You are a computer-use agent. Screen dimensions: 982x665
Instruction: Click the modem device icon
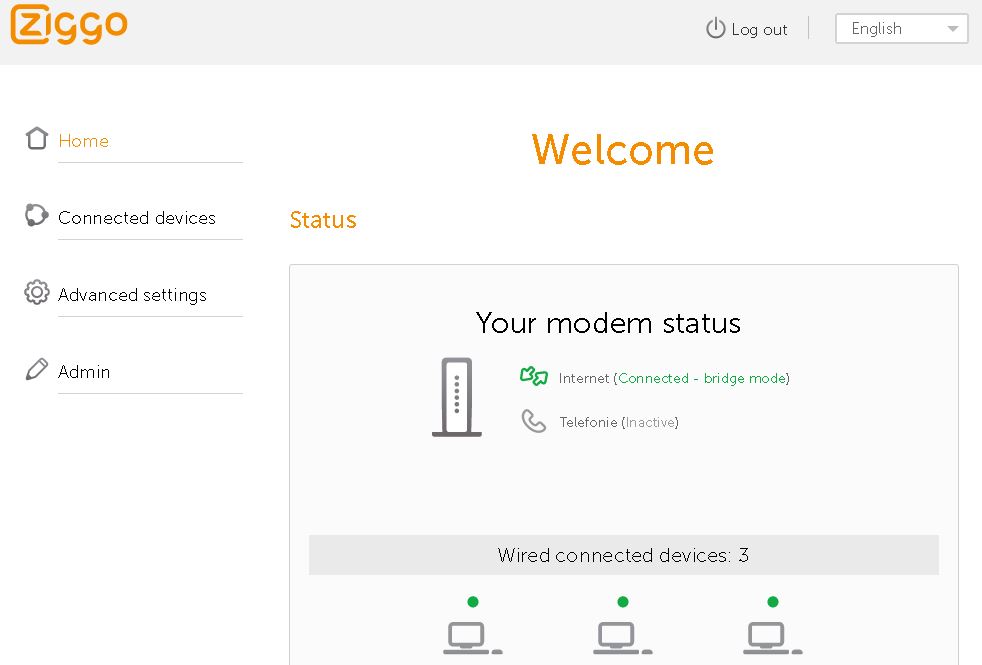click(456, 397)
